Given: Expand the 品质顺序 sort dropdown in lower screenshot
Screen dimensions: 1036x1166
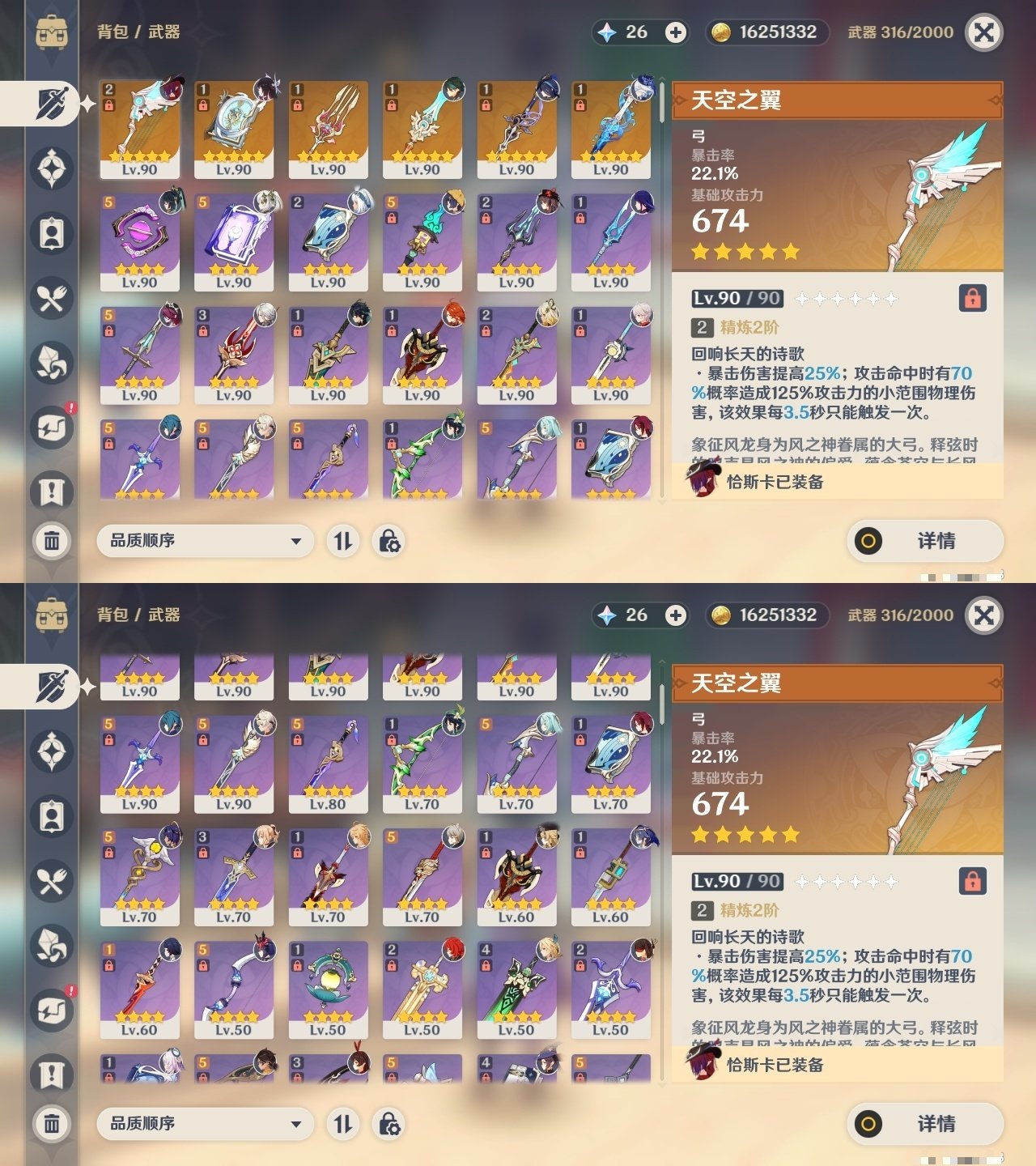Looking at the screenshot, I should tap(205, 1123).
